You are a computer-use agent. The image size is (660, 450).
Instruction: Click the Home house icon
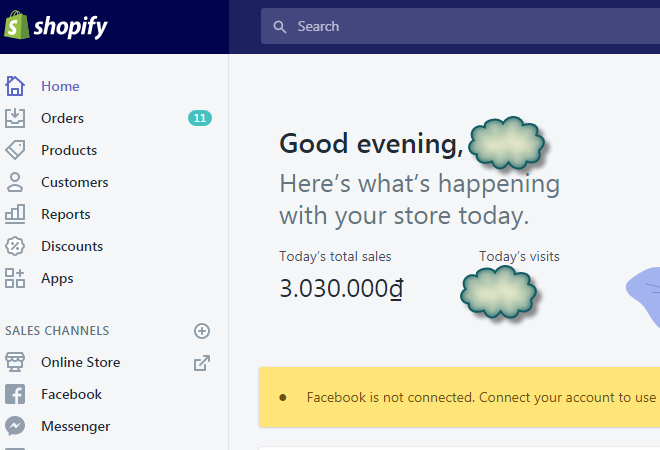point(15,86)
